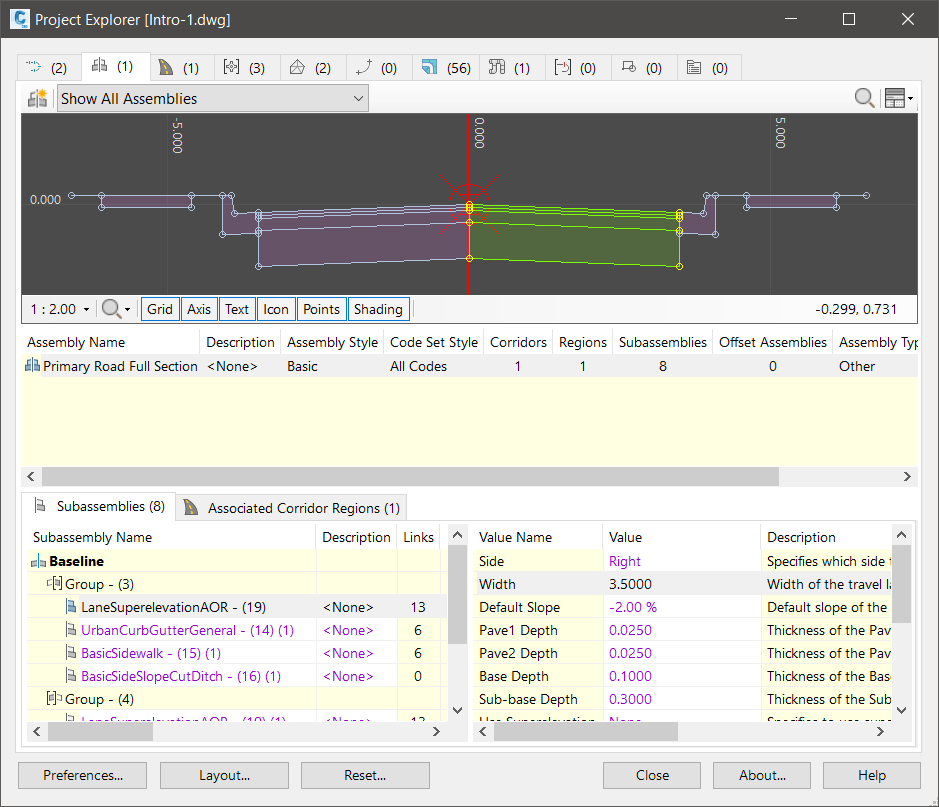This screenshot has height=807, width=939.
Task: Toggle the Grid display button
Action: pos(160,309)
